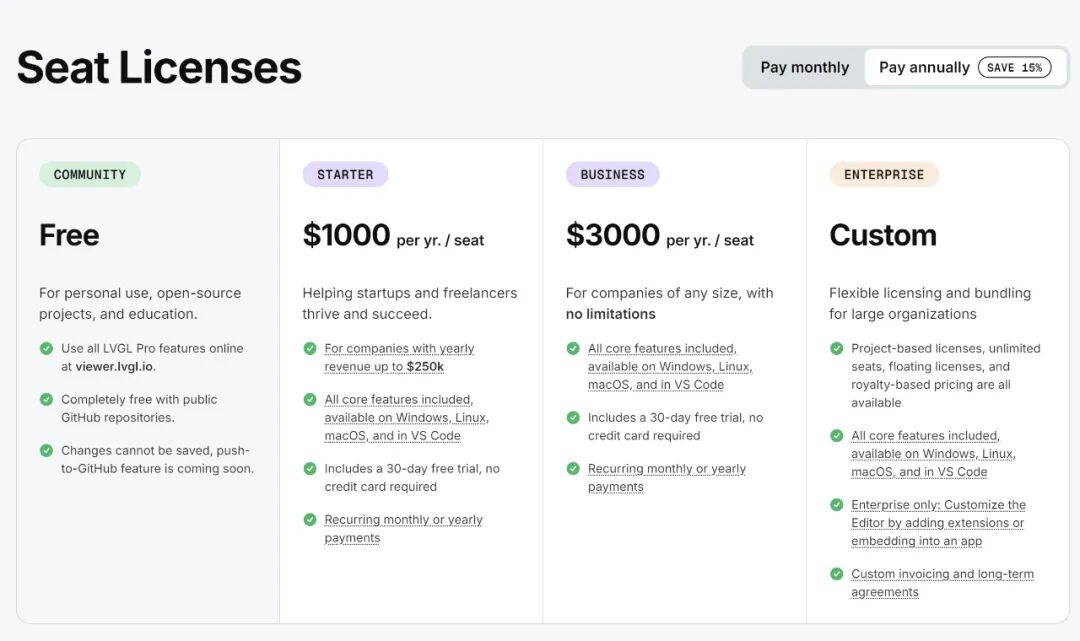Image resolution: width=1080 pixels, height=641 pixels.
Task: Click the SAVE 15% badge
Action: coord(1014,67)
